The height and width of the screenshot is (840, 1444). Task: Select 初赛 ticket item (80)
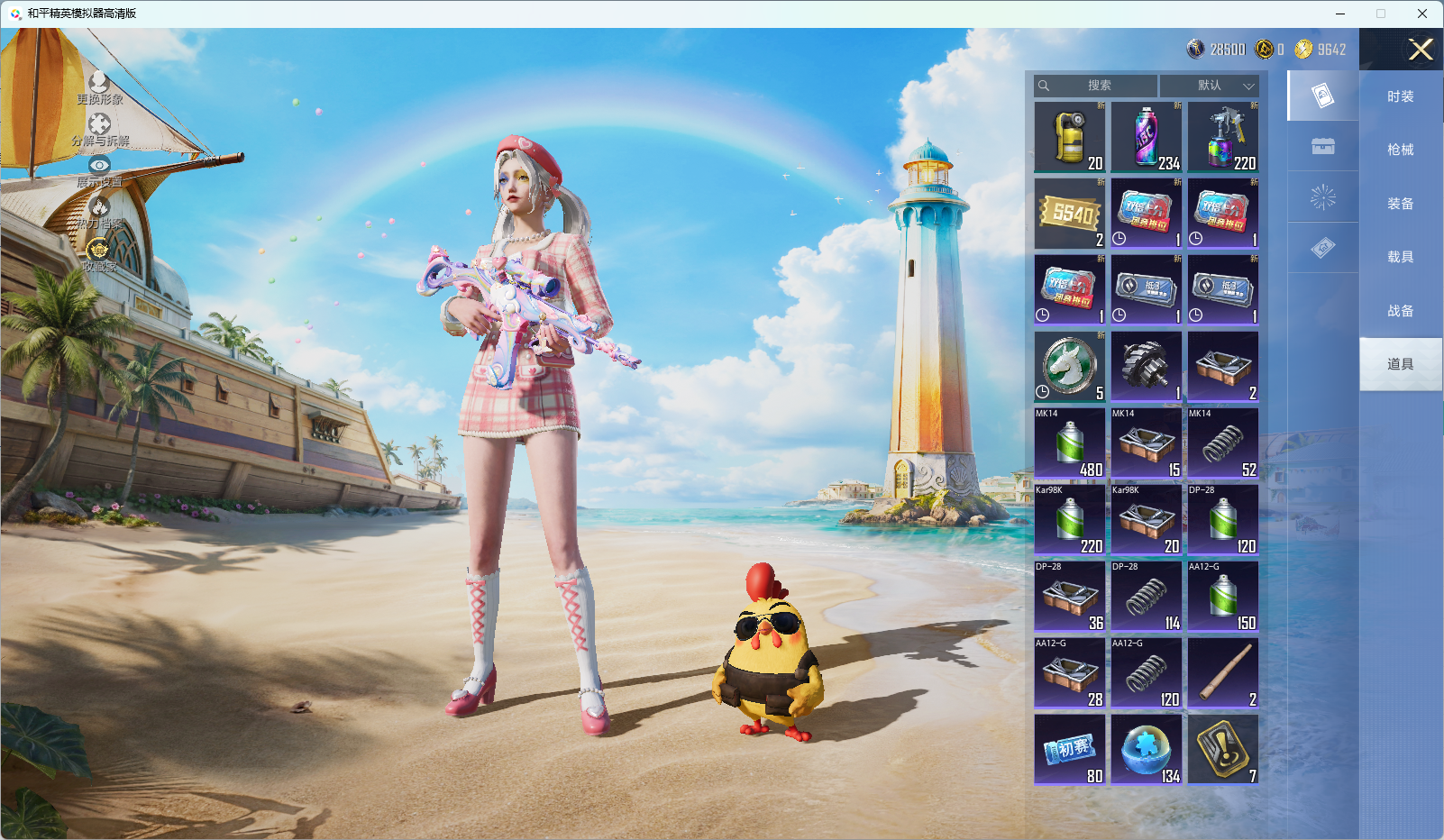(x=1070, y=750)
